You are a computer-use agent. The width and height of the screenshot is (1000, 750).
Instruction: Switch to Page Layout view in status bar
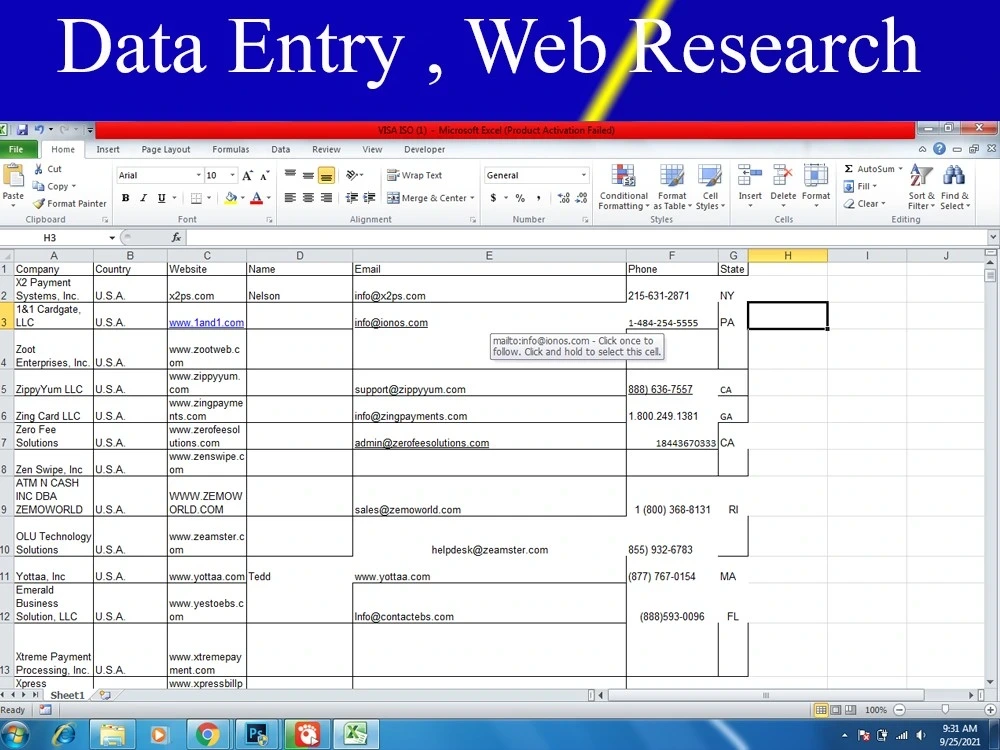click(836, 710)
